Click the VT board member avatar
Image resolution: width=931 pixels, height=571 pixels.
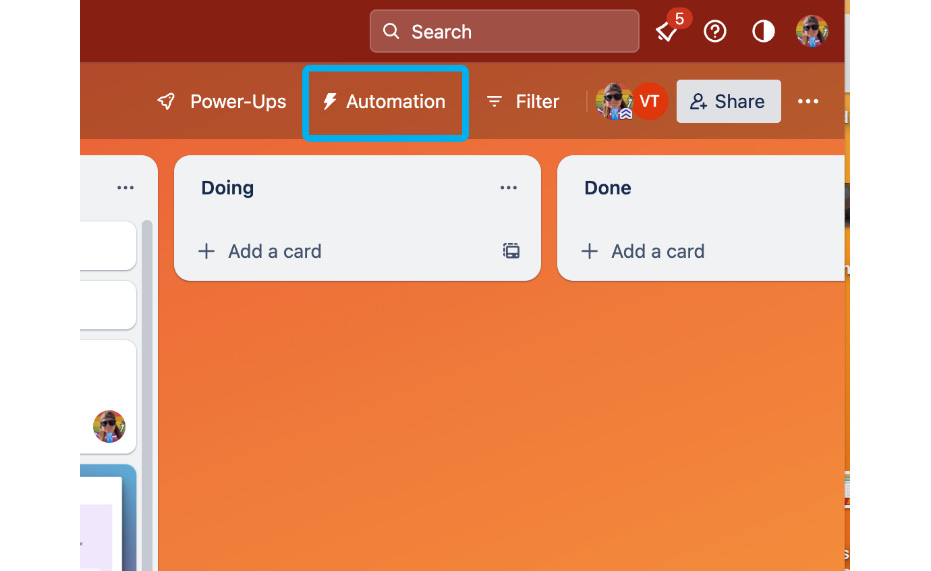[x=650, y=101]
